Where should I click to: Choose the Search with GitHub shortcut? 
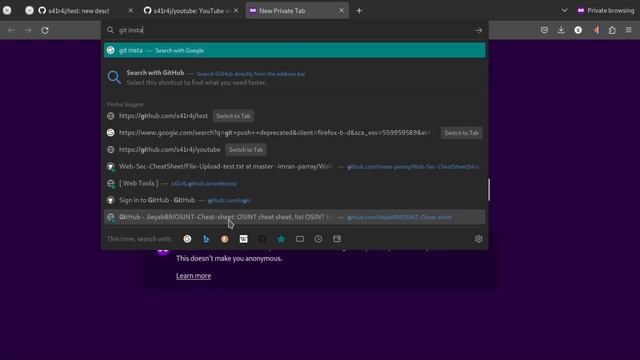[x=295, y=77]
